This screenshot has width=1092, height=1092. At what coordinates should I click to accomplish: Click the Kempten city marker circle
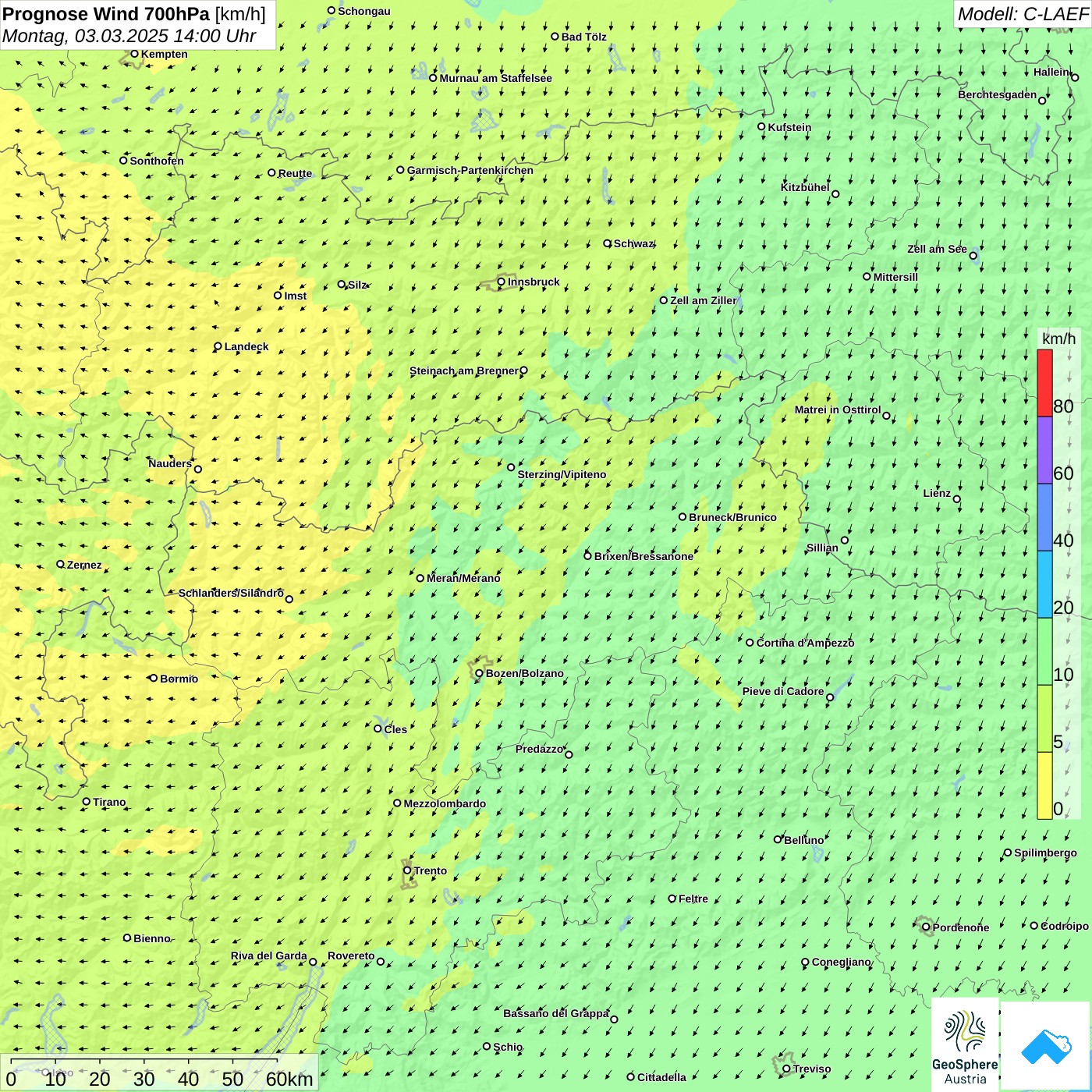[x=134, y=54]
